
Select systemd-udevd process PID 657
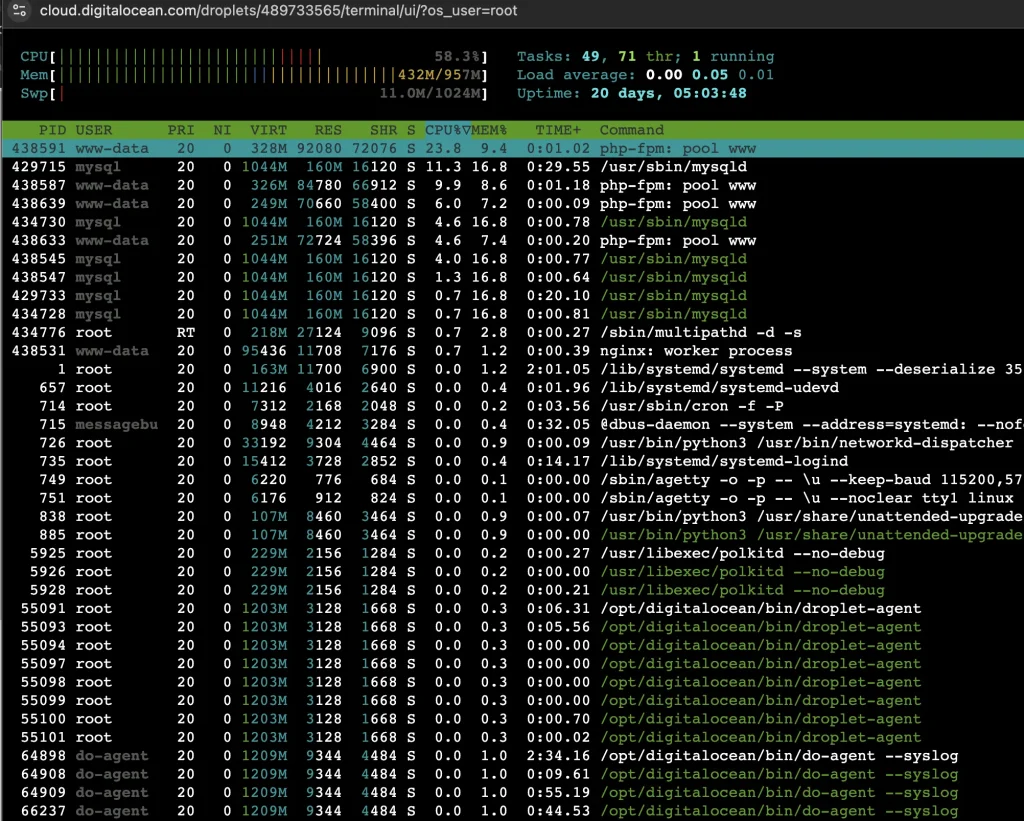512,387
